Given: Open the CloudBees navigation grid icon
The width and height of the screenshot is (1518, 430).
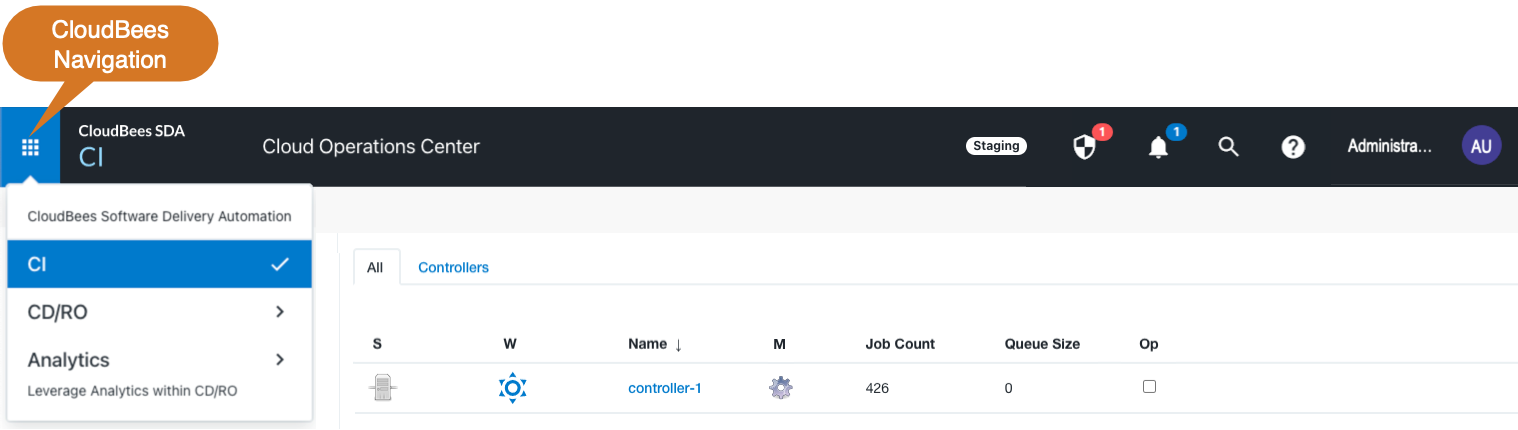Looking at the screenshot, I should [x=30, y=147].
